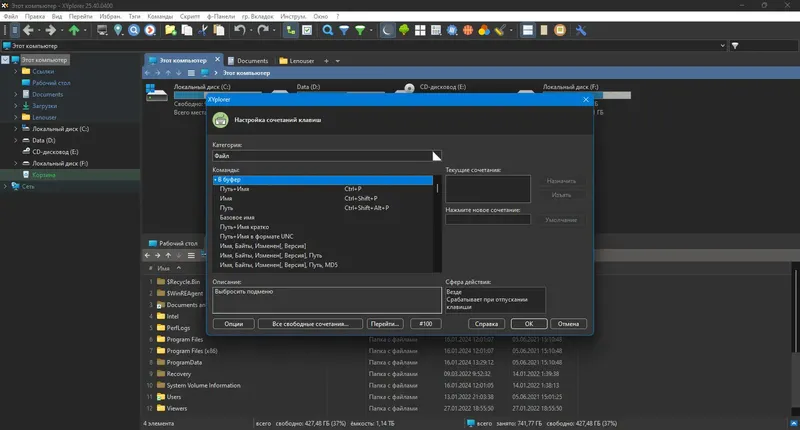This screenshot has height=430, width=800.
Task: Click the three colored circles Color Filters icon
Action: click(484, 31)
